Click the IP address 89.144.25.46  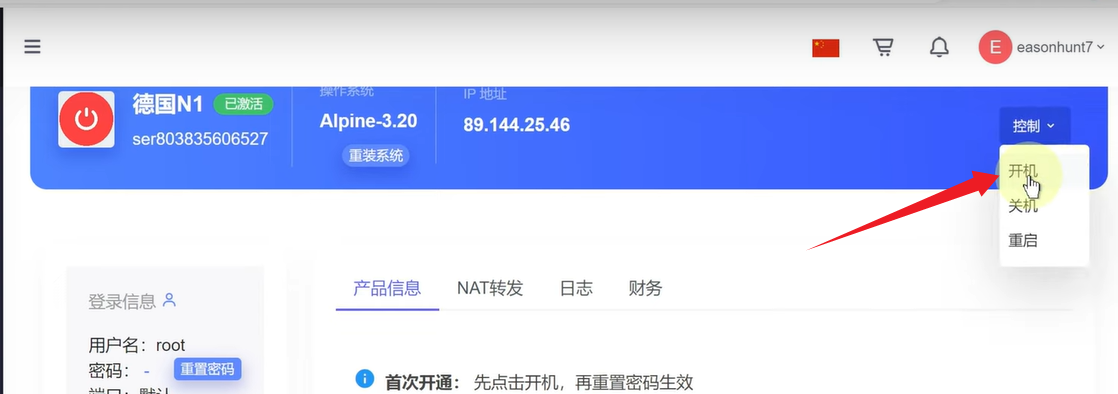point(516,125)
